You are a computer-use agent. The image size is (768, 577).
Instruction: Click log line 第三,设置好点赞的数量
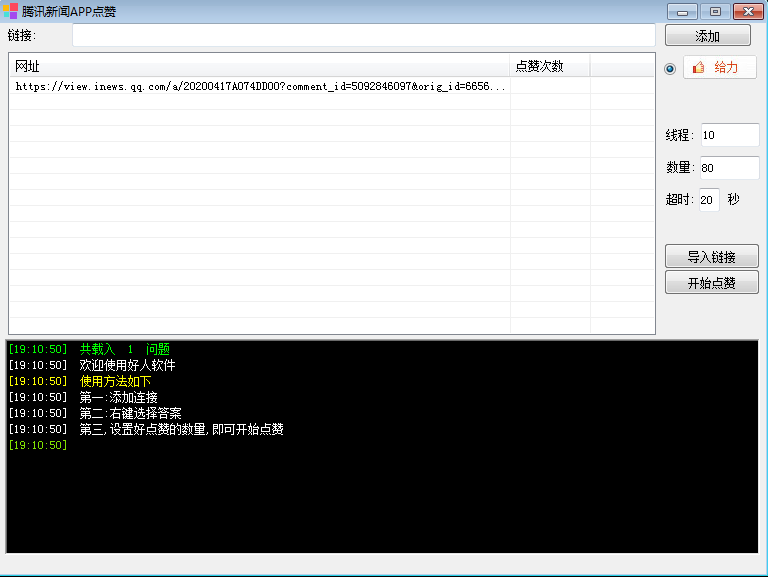coord(181,430)
